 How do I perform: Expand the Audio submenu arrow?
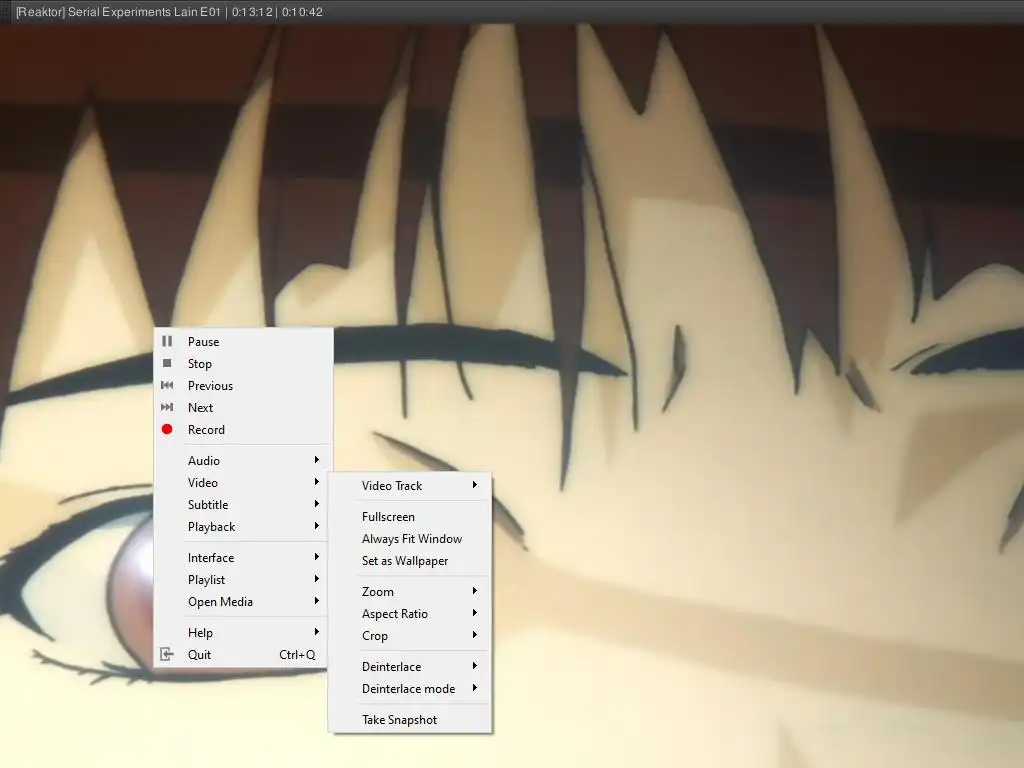coord(317,460)
